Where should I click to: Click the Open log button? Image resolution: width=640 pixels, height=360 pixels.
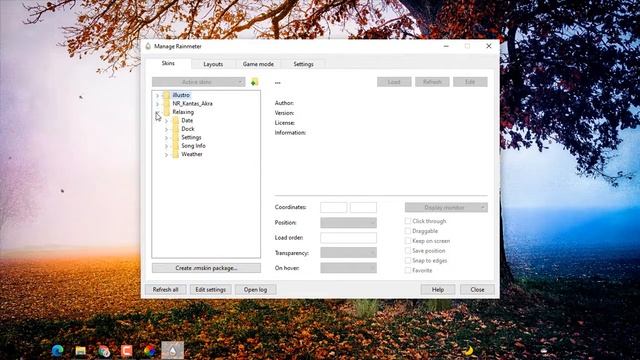[255, 289]
